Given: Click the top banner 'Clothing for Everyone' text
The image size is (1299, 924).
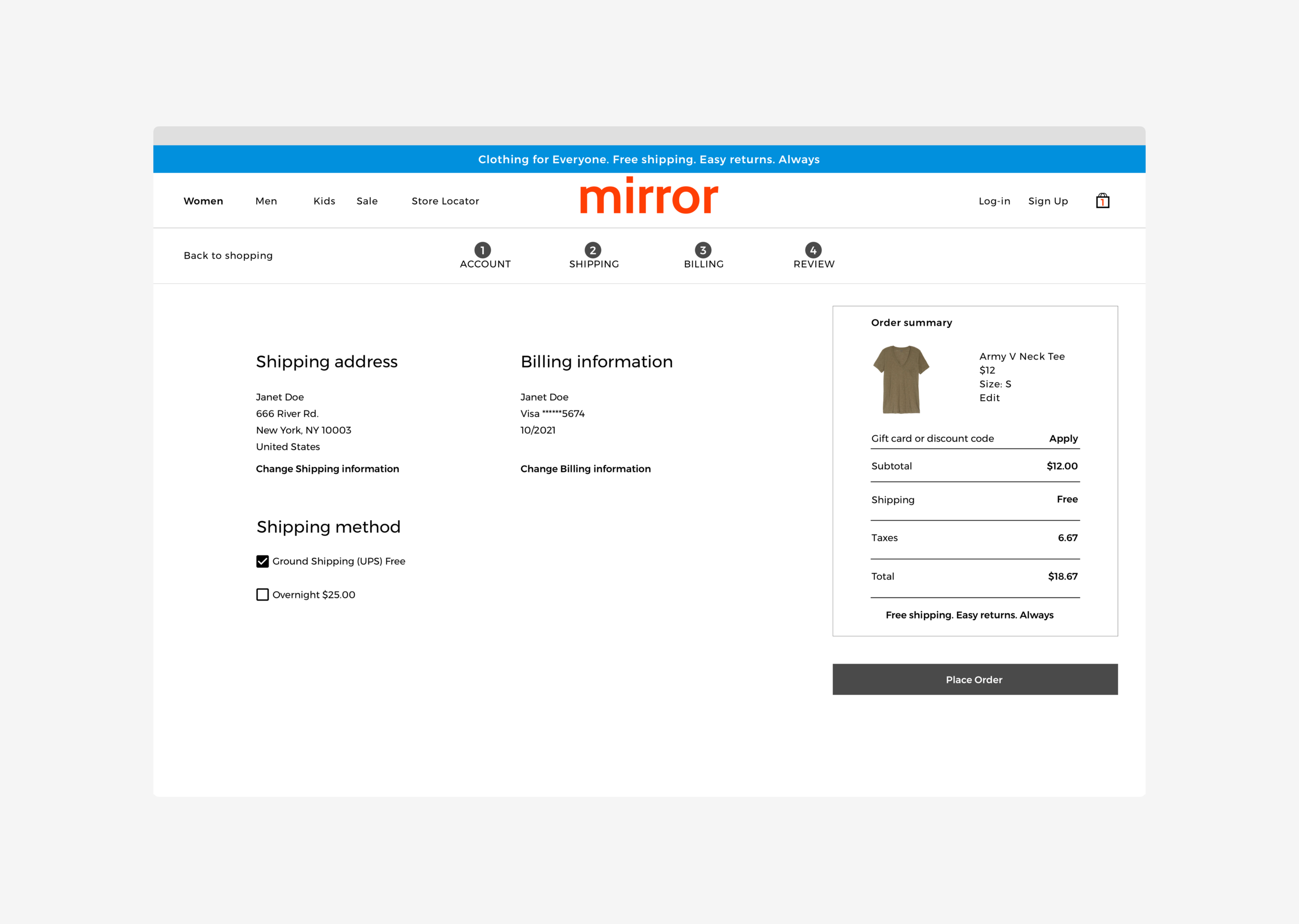Looking at the screenshot, I should click(x=649, y=160).
